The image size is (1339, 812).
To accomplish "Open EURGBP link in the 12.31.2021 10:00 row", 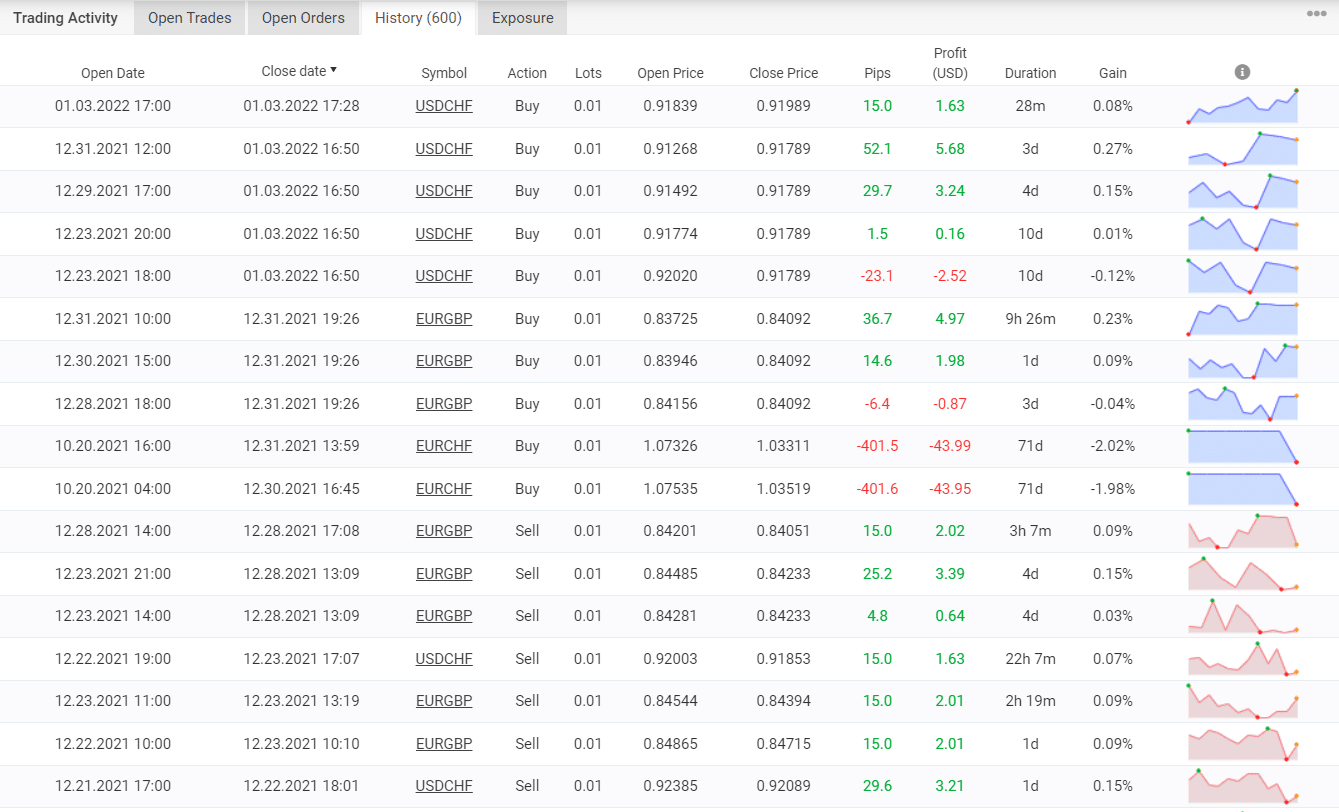I will pyautogui.click(x=444, y=319).
